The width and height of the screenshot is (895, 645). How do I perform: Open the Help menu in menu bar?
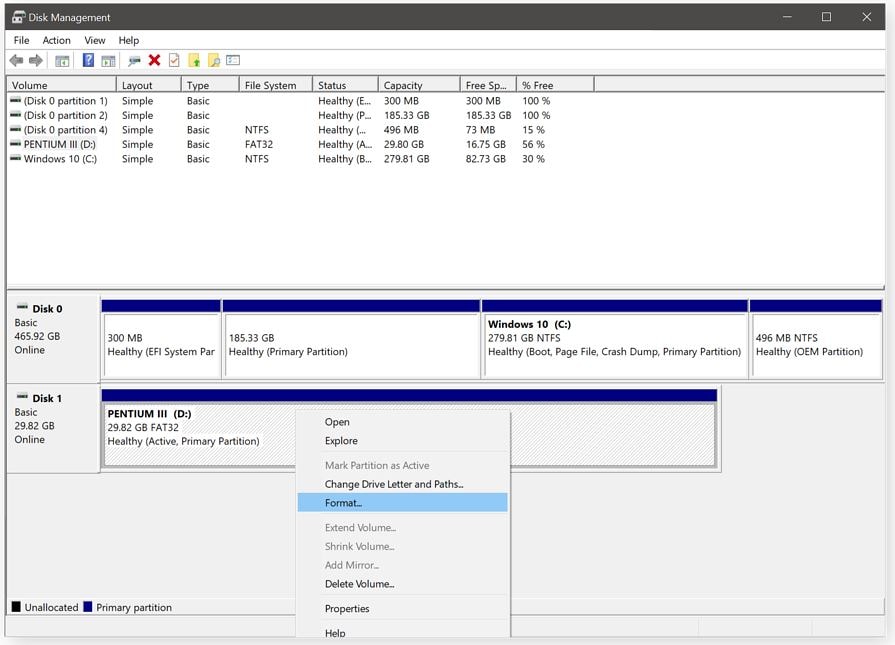click(x=128, y=40)
